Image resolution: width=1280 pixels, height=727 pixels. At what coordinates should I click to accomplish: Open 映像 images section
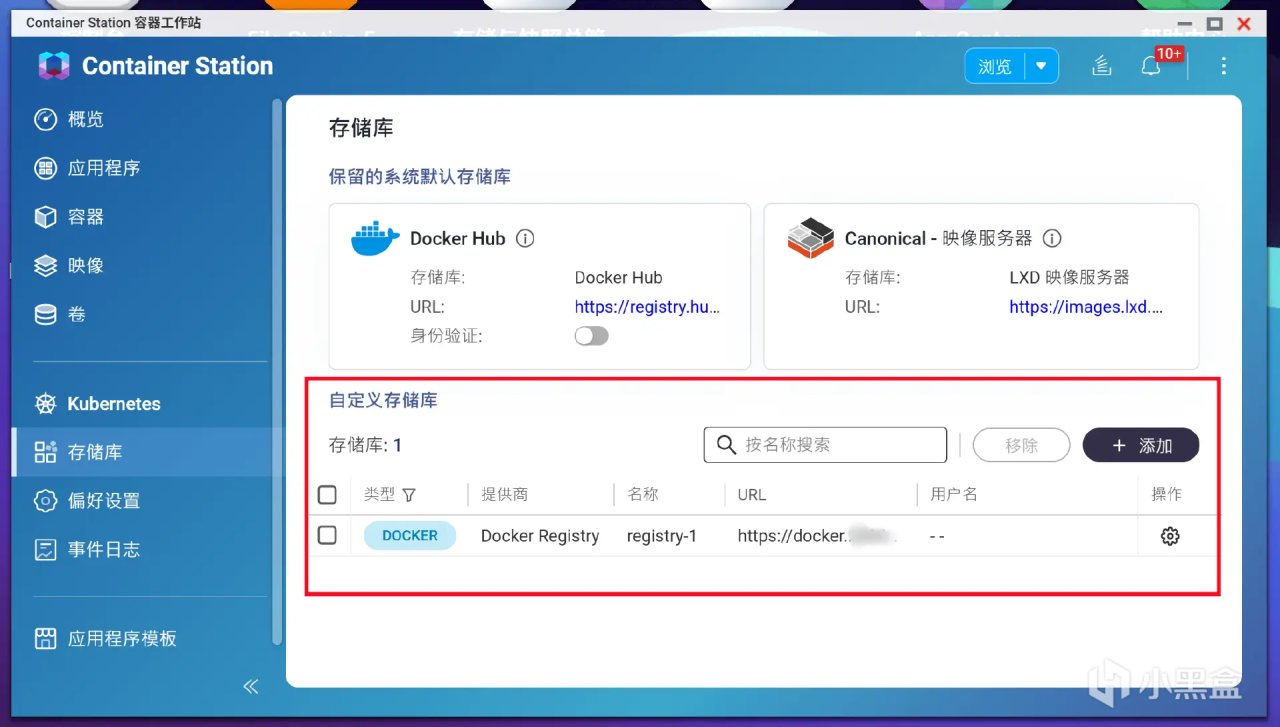141,266
